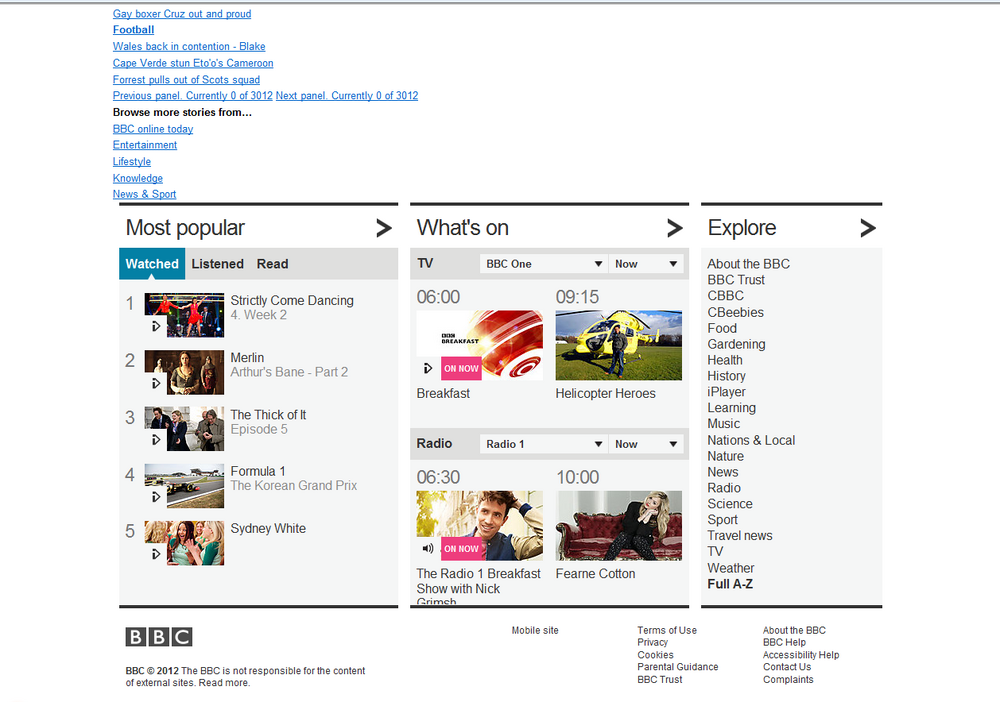
Task: Open the BBC One channel dropdown
Action: click(543, 264)
